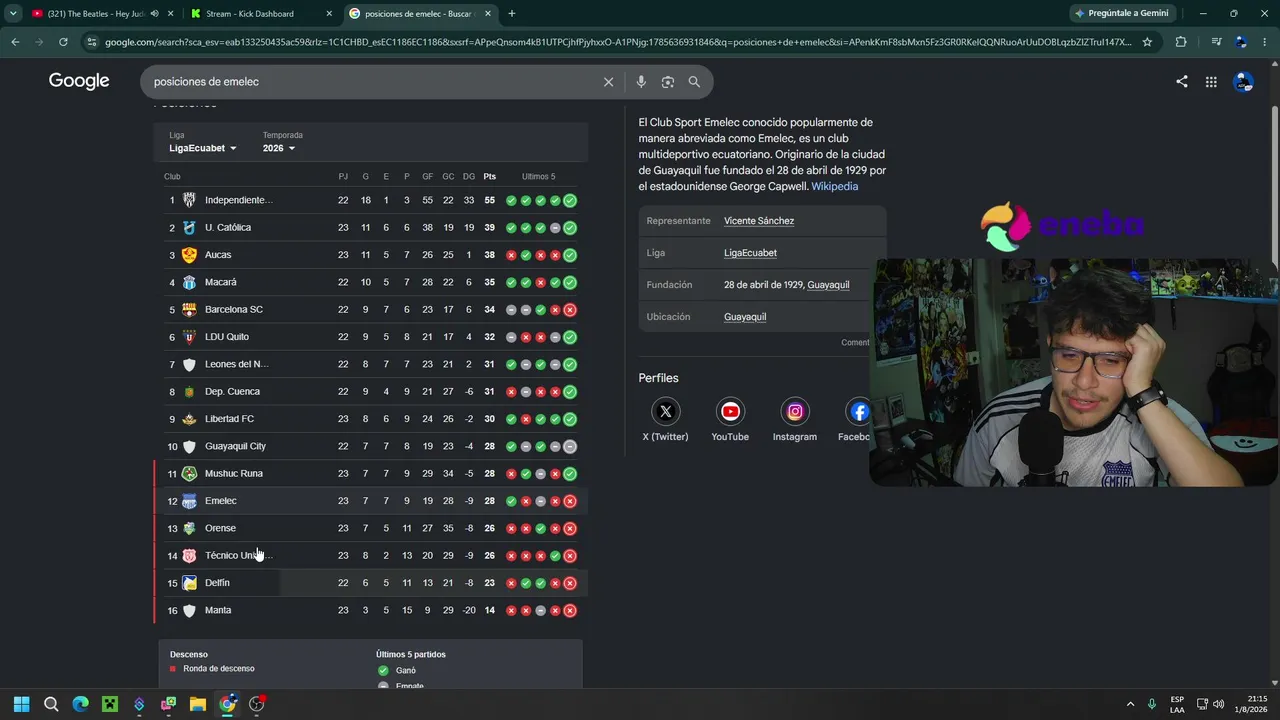Reload the current page
The height and width of the screenshot is (720, 1280).
(63, 42)
